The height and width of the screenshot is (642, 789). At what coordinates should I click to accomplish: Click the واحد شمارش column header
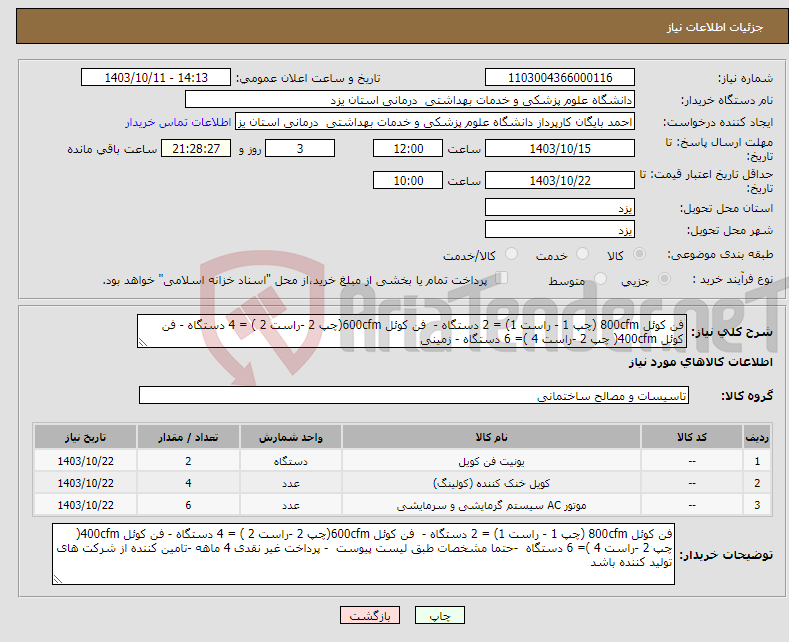click(x=291, y=437)
